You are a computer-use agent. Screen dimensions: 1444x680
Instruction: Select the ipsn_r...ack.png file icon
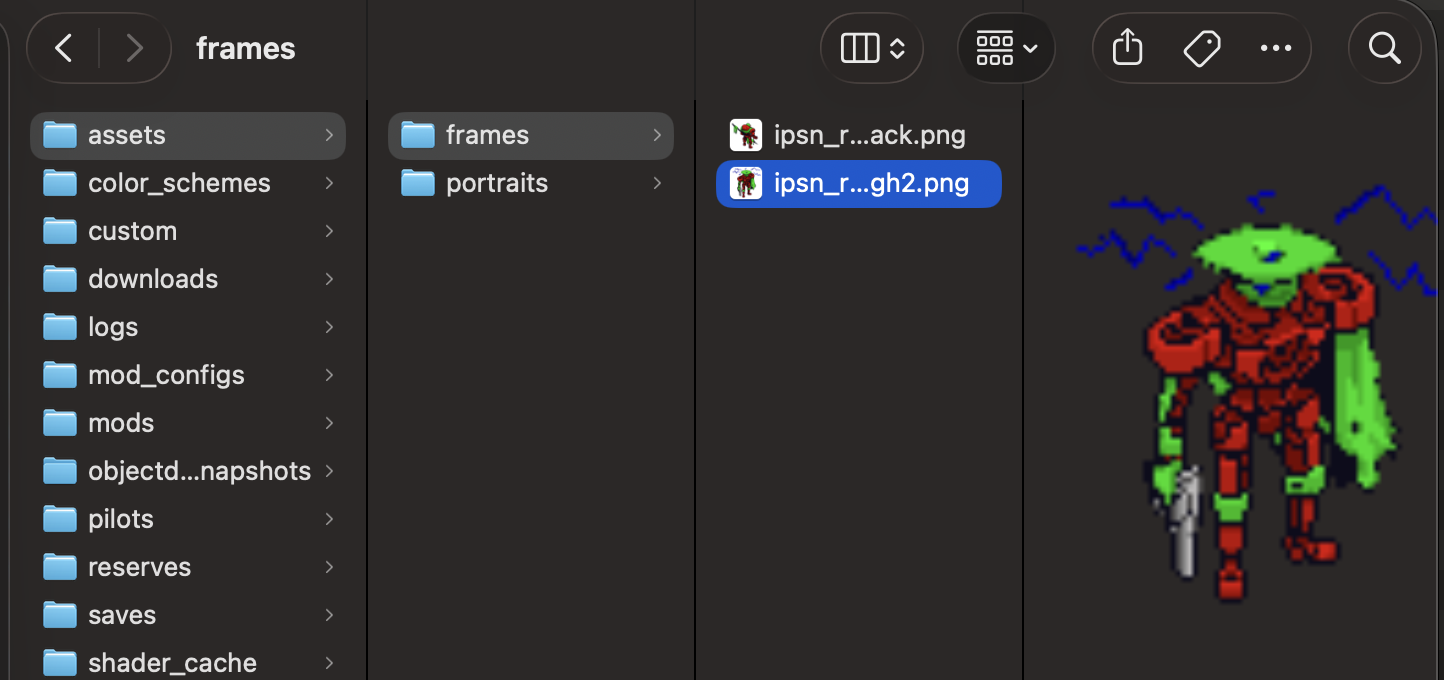746,135
